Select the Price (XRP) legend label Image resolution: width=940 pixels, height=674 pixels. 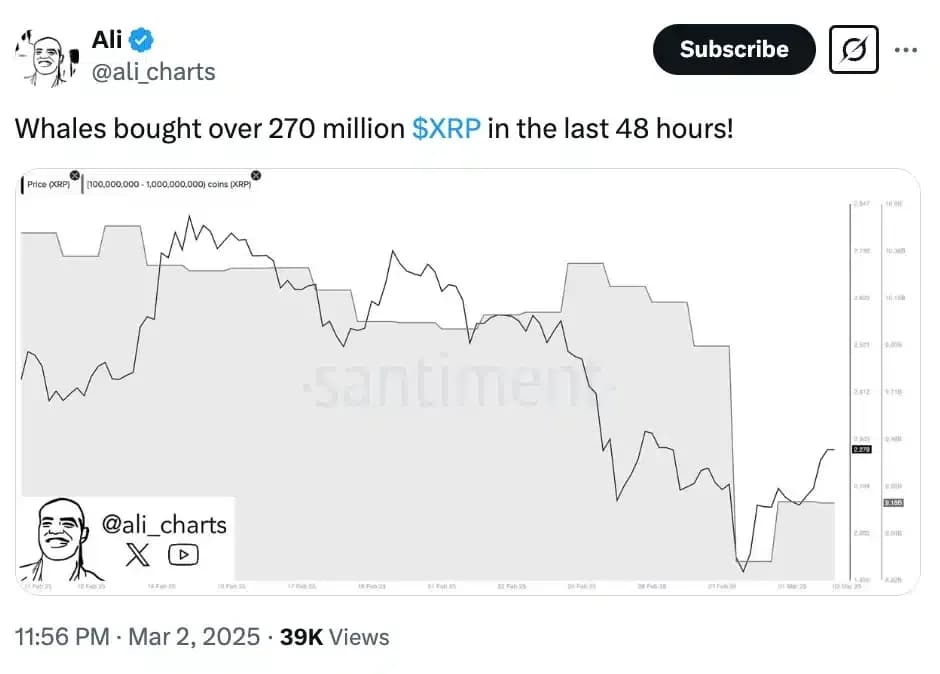(x=47, y=185)
